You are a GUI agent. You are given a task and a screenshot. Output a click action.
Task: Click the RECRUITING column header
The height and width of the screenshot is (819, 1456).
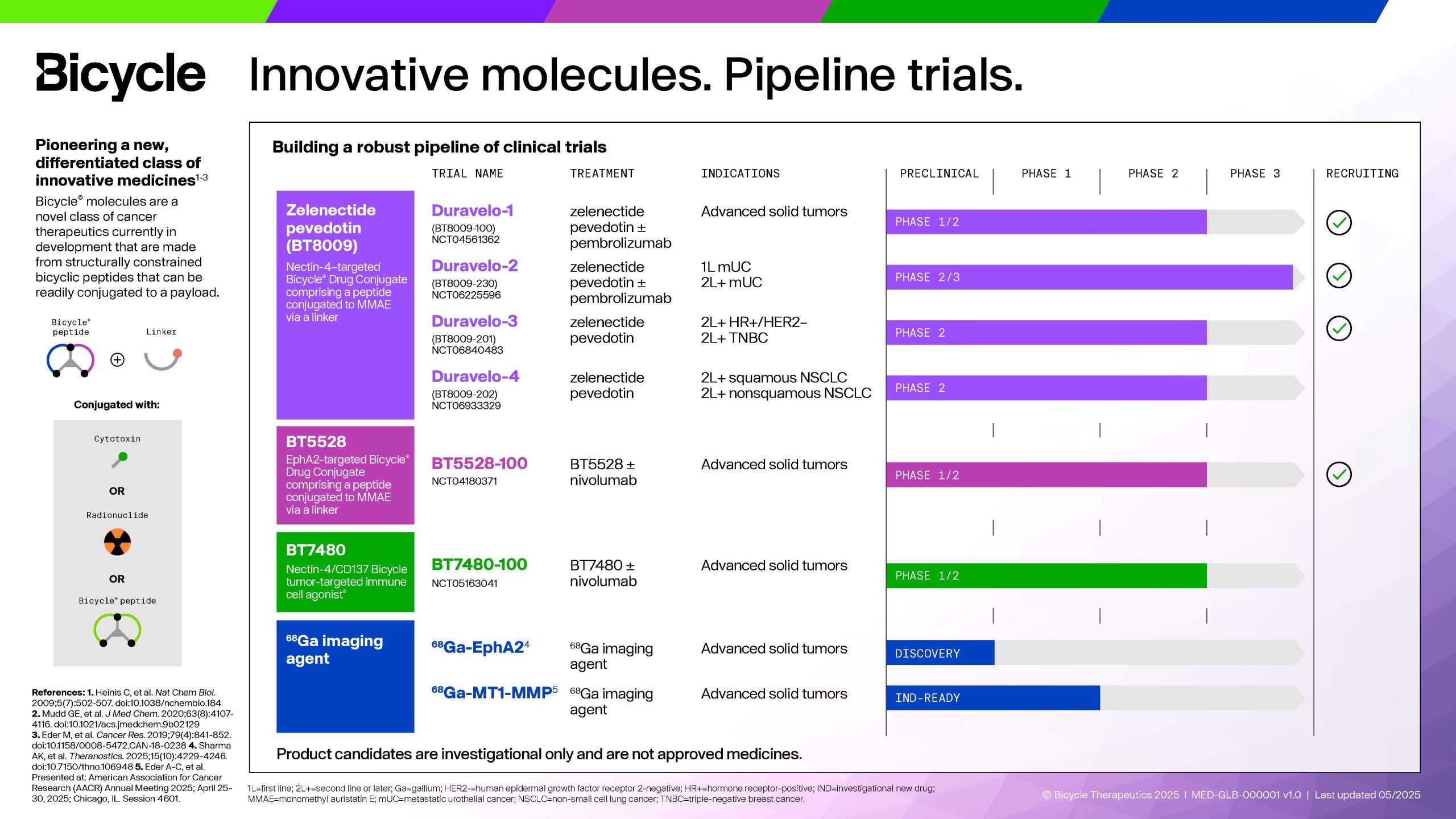coord(1362,173)
